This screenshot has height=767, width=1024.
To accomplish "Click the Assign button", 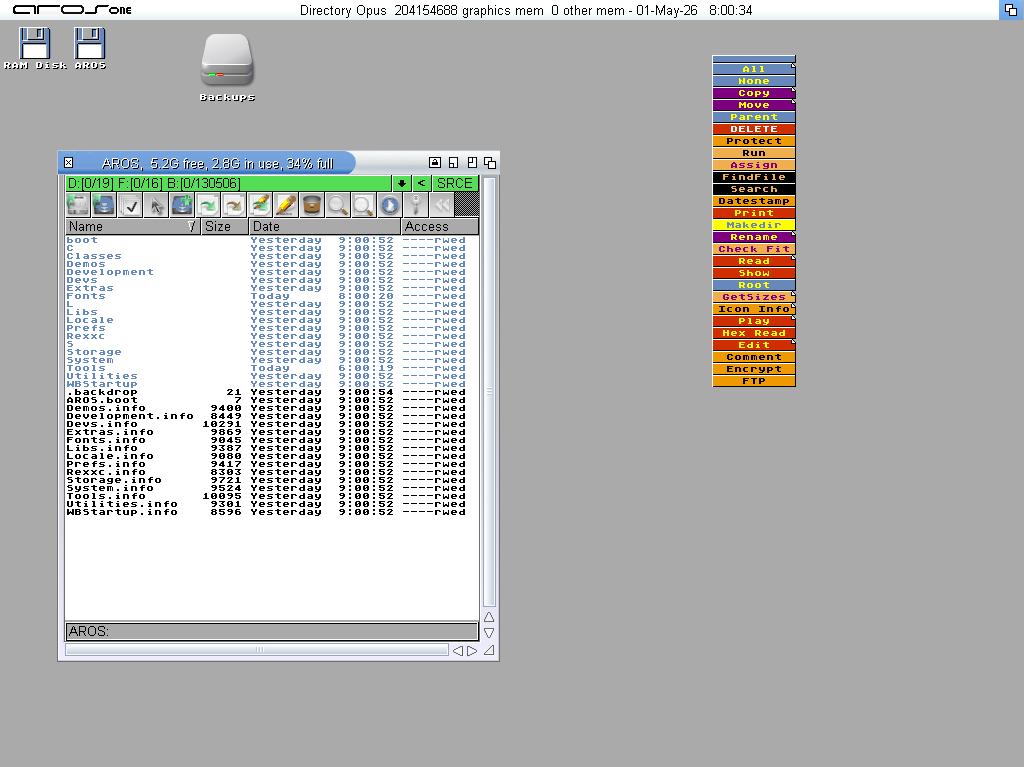I will 754,165.
